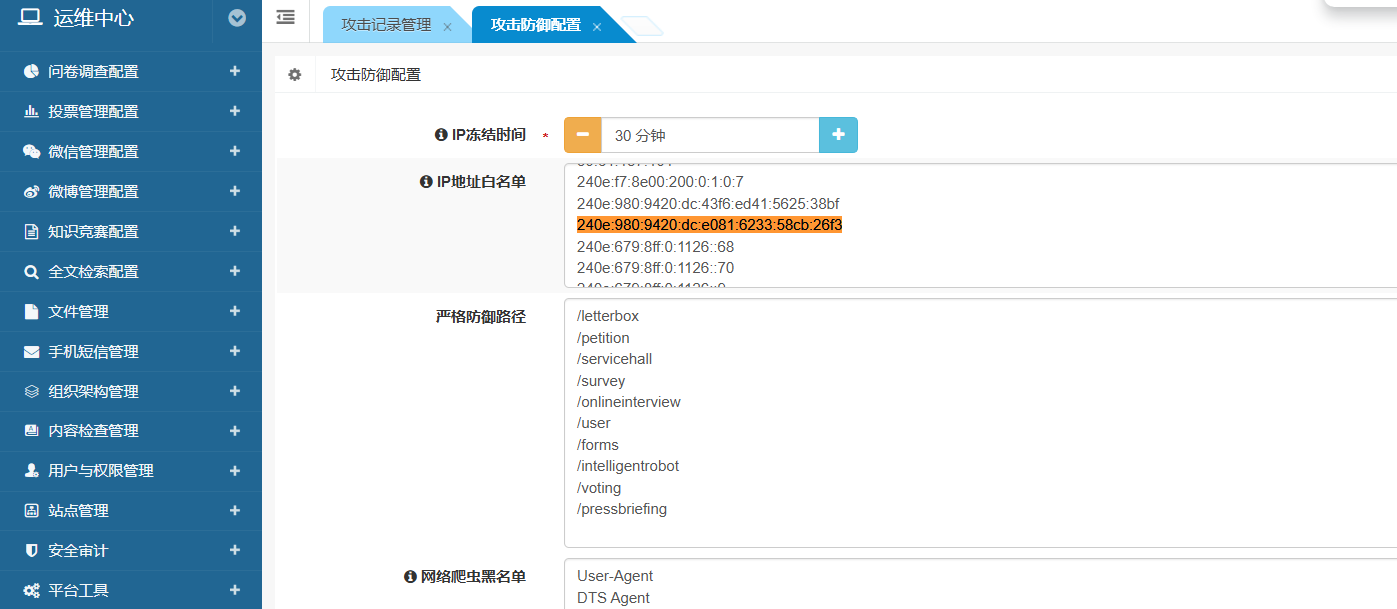The width and height of the screenshot is (1397, 609).
Task: Click the /letterbox line in 严格防御路径
Action: 608,316
